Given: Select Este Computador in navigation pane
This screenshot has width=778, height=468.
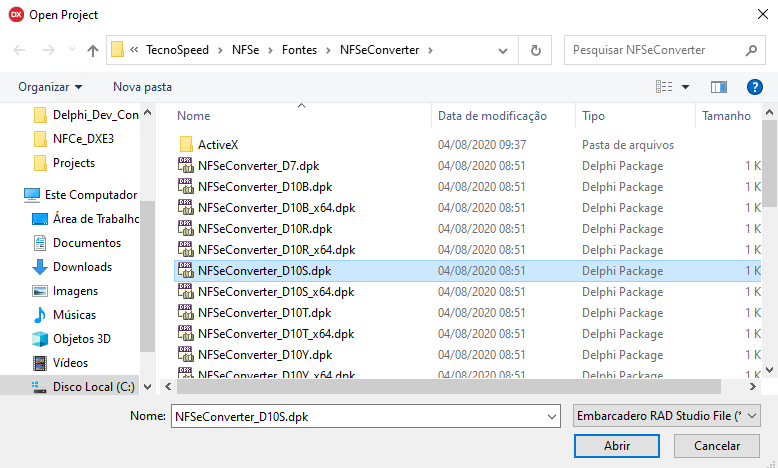Looking at the screenshot, I should coord(81,195).
